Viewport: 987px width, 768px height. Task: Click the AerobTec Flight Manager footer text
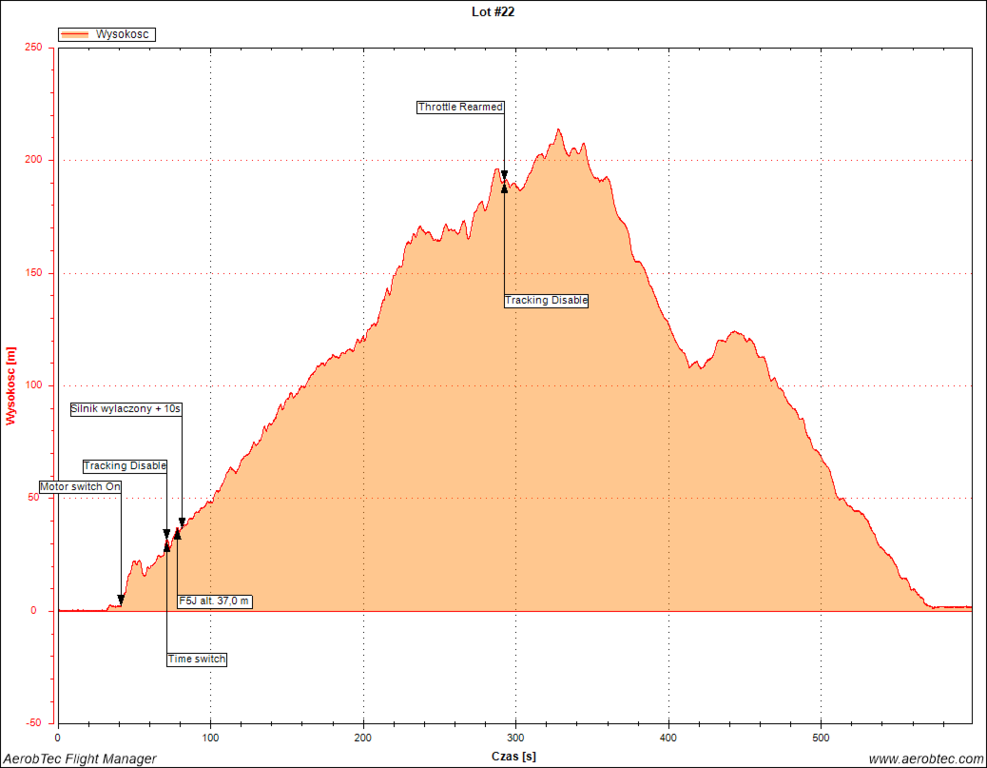click(x=80, y=759)
